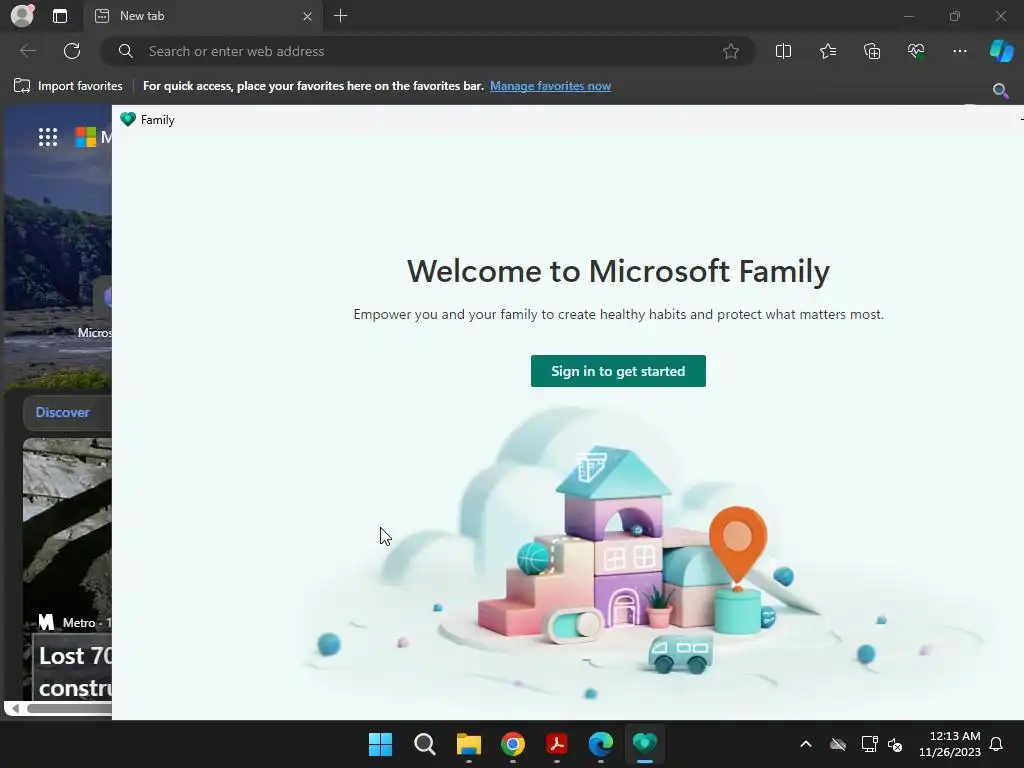The image size is (1024, 768).
Task: Click the Family Safety taskbar icon
Action: coord(645,744)
